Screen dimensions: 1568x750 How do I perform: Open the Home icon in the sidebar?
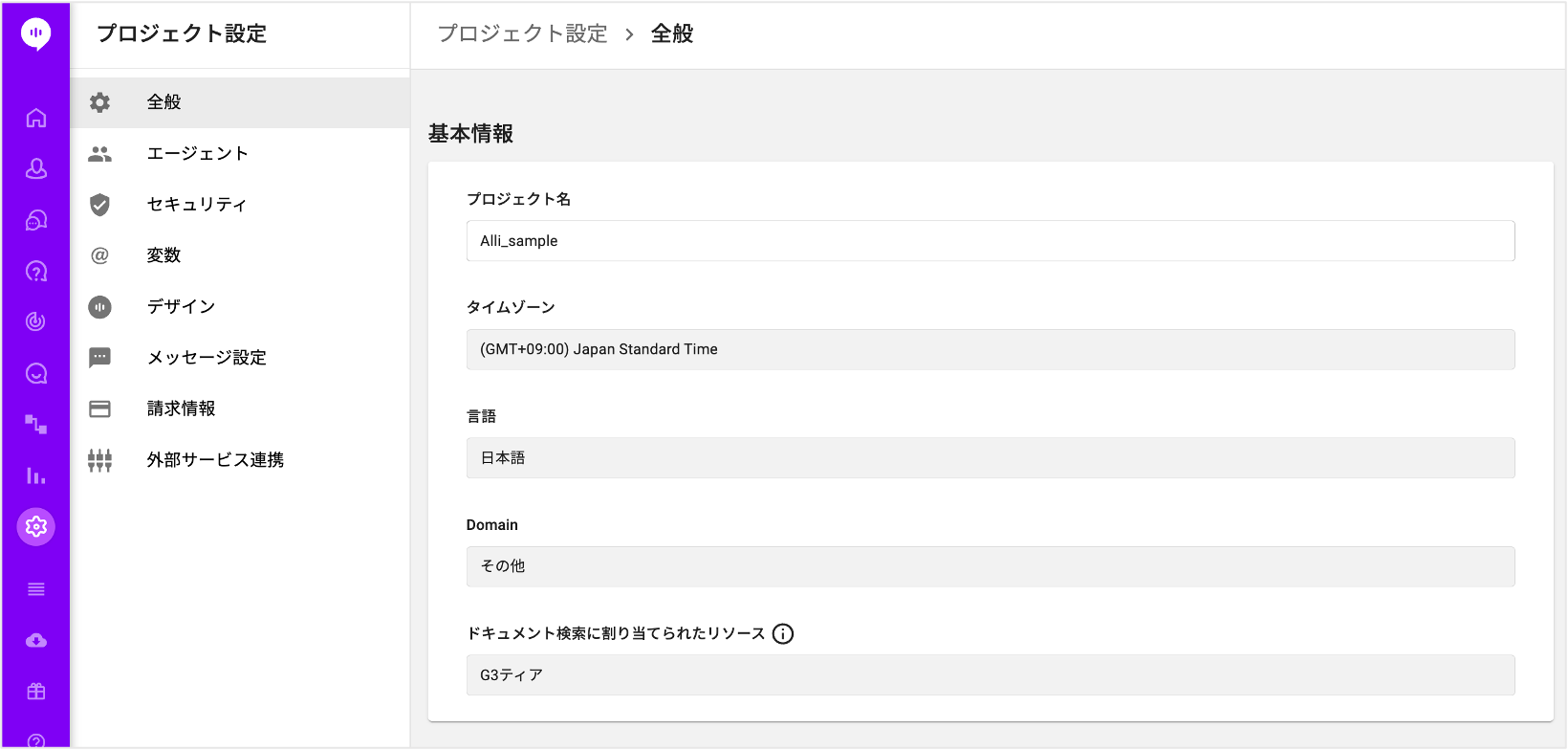pos(35,117)
